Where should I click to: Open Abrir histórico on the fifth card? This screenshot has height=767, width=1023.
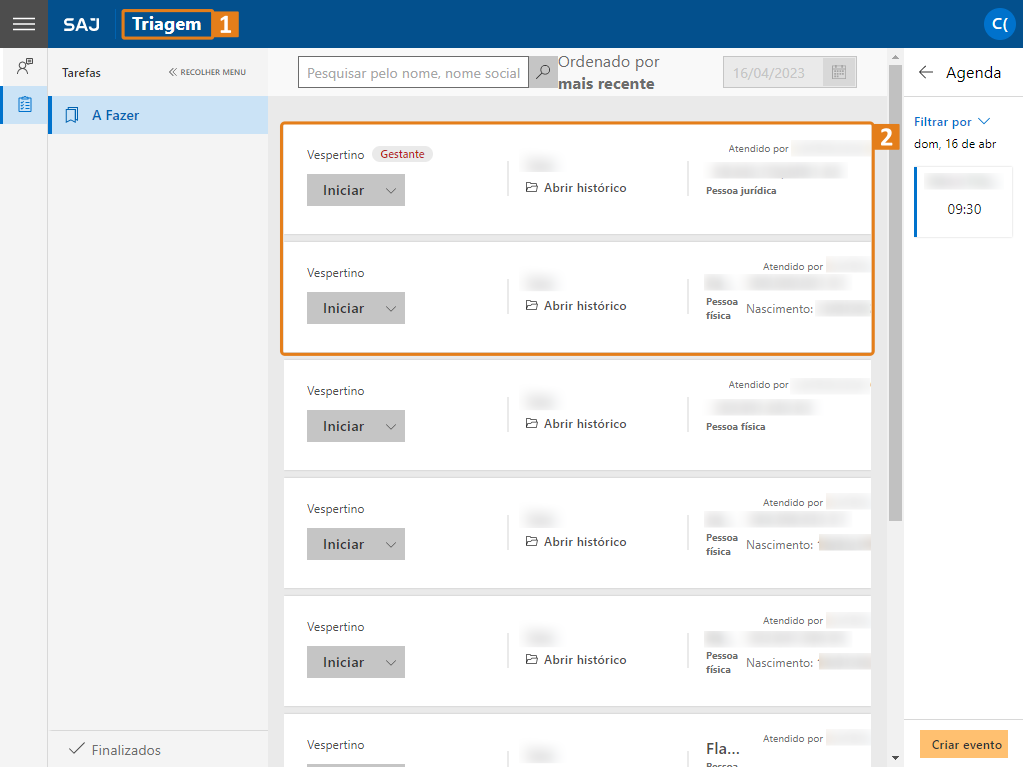[576, 660]
